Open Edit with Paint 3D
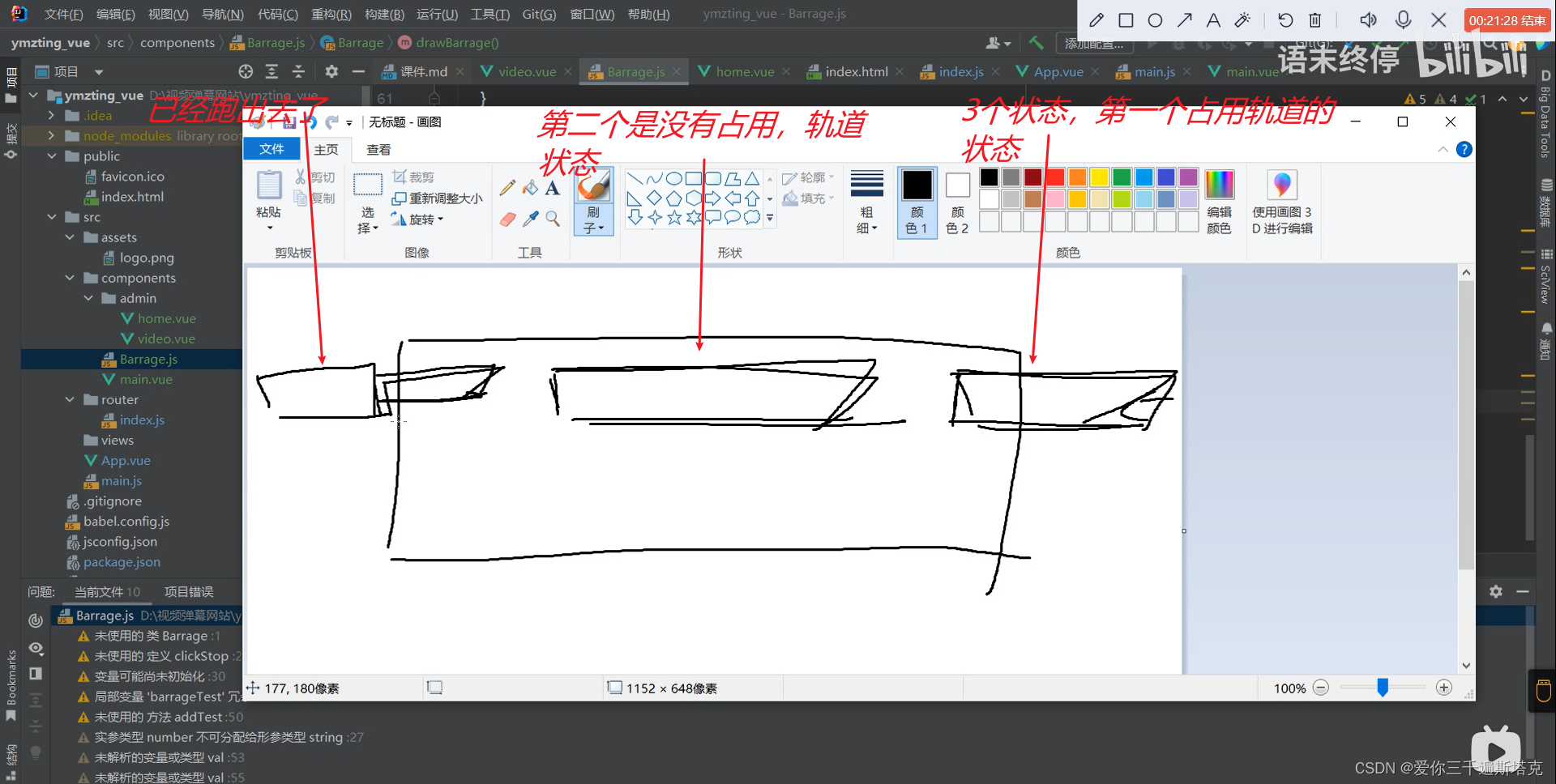 pyautogui.click(x=1282, y=202)
